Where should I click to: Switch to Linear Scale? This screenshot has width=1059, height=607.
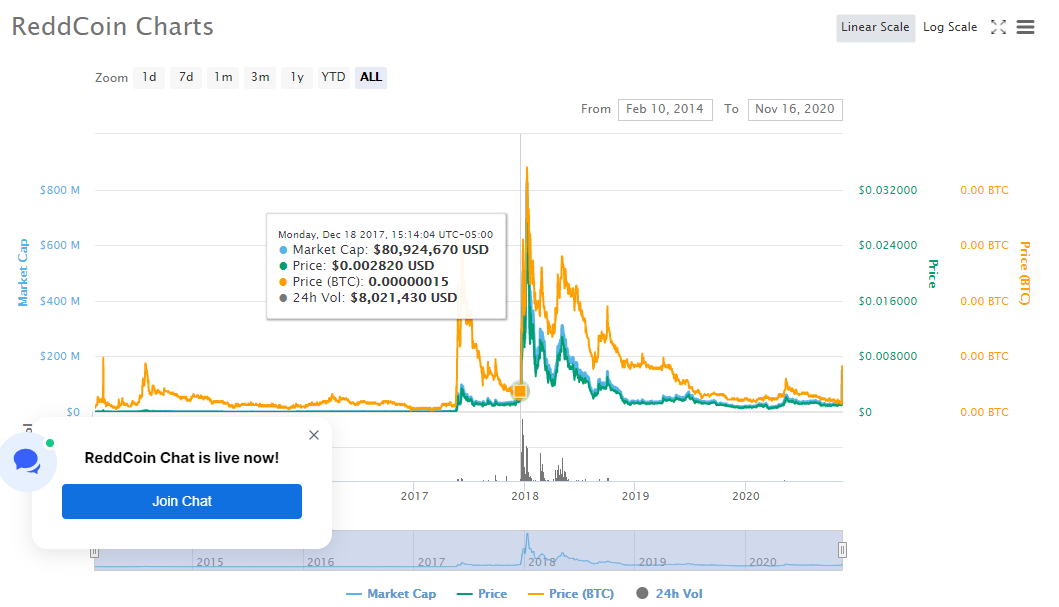point(875,28)
